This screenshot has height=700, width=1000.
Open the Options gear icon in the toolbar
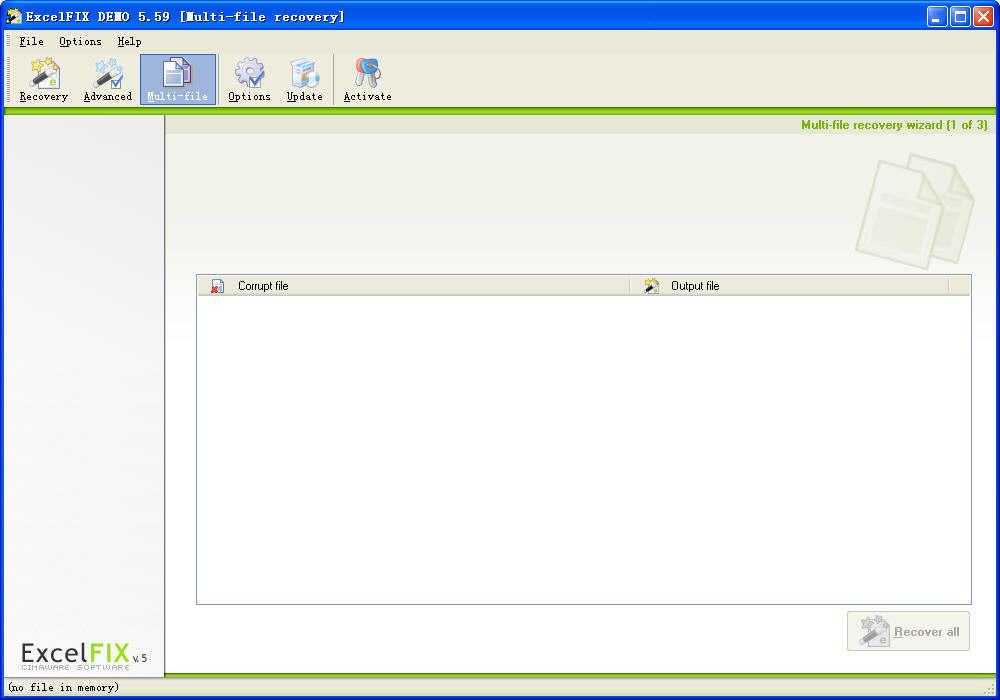249,80
